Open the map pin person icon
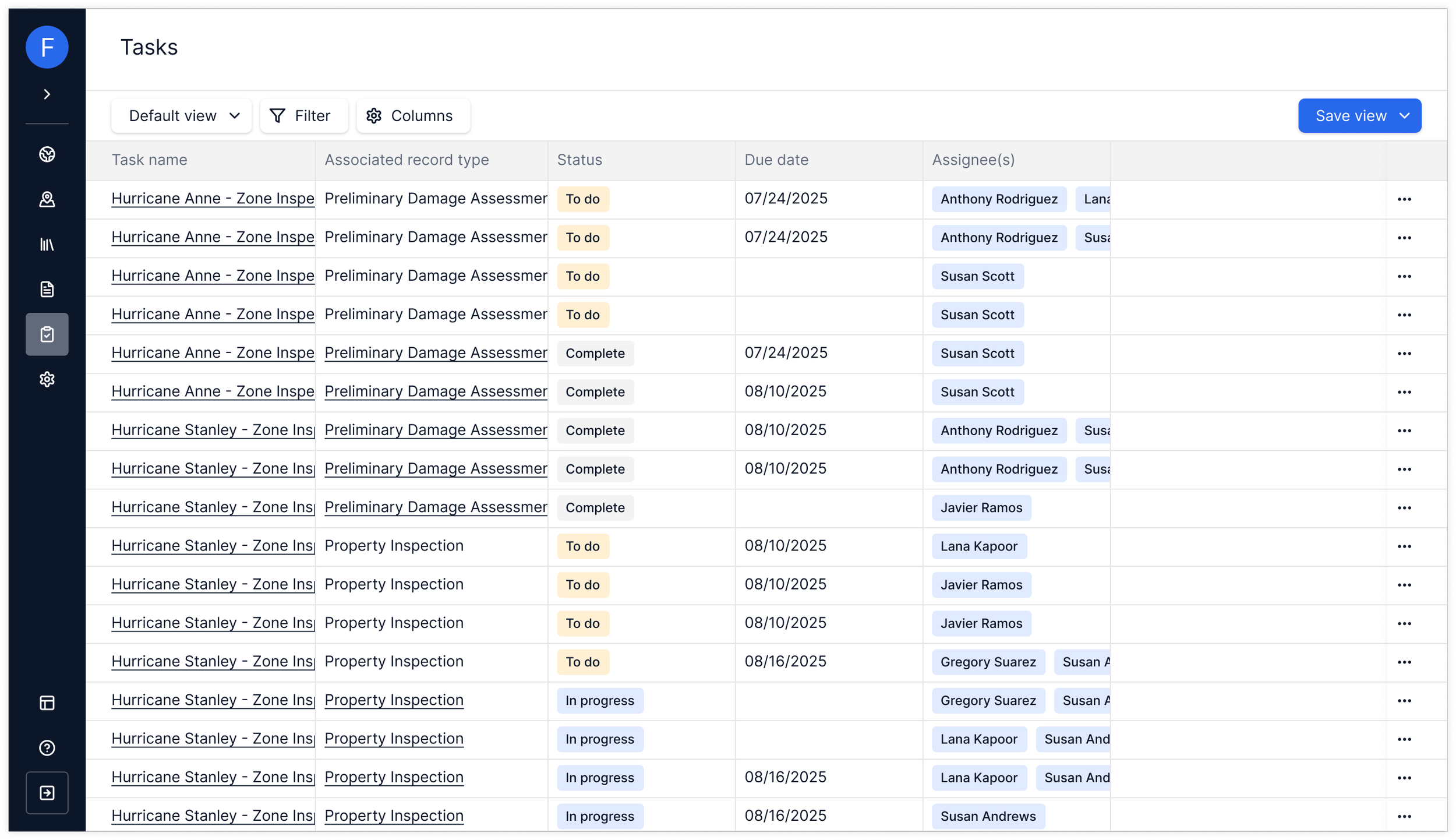1456x840 pixels. coord(47,200)
